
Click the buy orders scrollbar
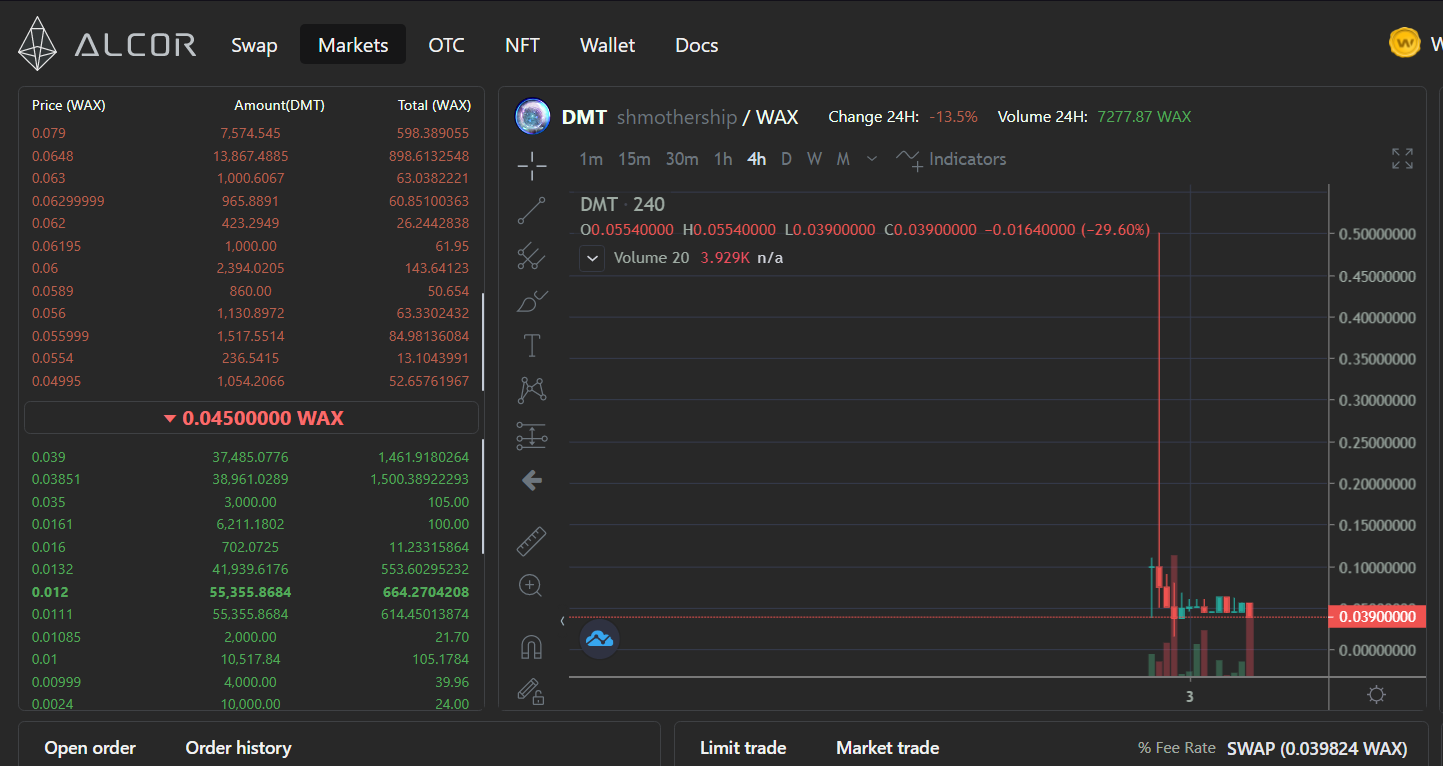483,497
